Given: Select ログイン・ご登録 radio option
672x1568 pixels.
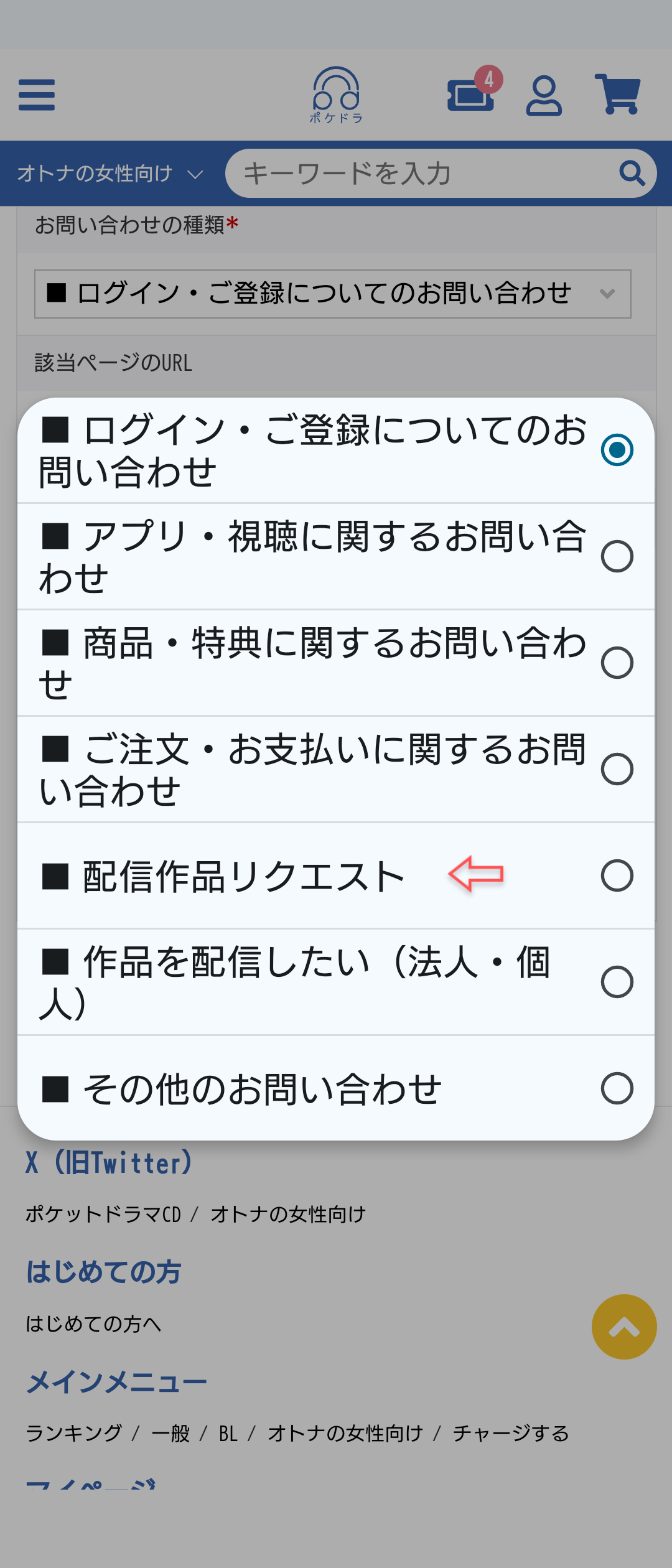Looking at the screenshot, I should click(617, 450).
